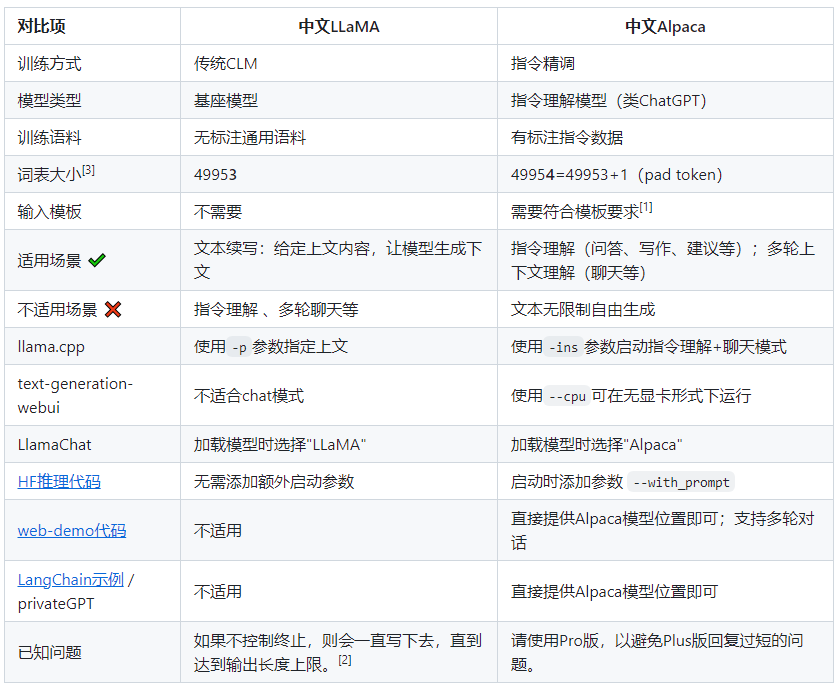Select the 中文Alpaca column header
Image resolution: width=840 pixels, height=691 pixels.
tap(665, 26)
